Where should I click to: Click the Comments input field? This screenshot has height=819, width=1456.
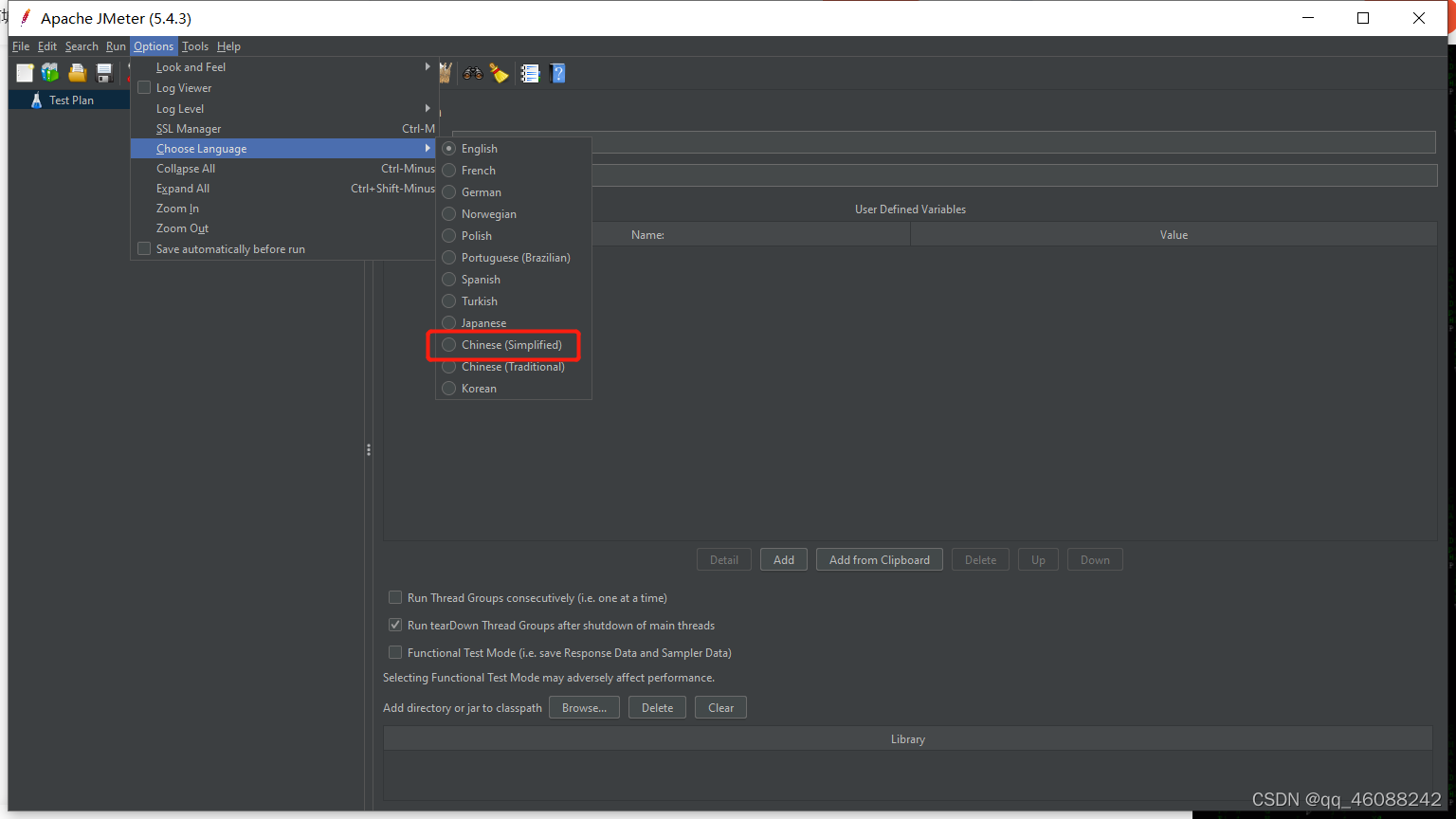click(x=1014, y=175)
